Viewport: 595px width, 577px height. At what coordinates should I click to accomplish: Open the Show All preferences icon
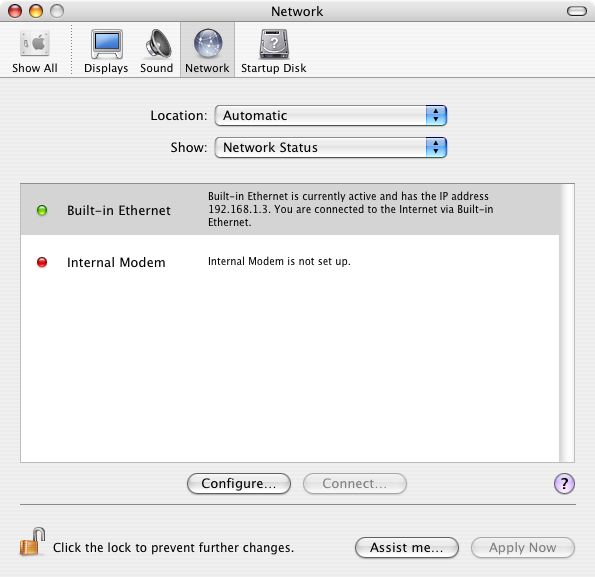(35, 51)
